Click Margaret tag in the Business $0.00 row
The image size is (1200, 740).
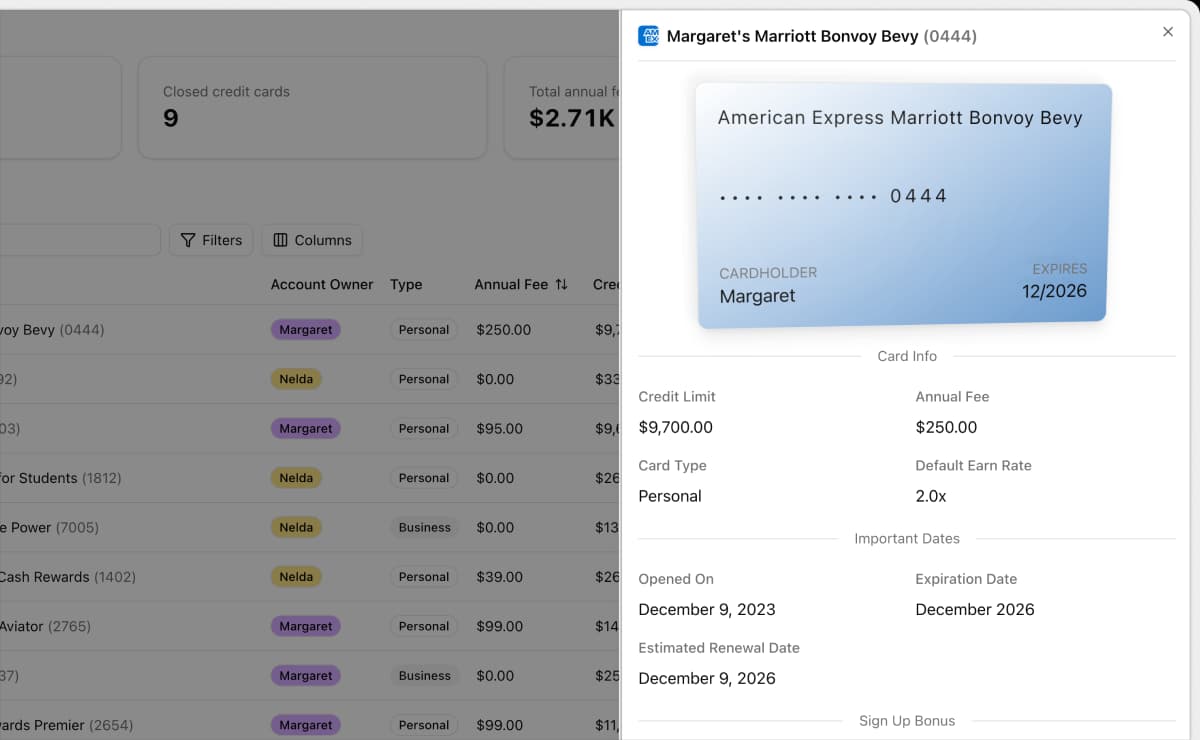tap(306, 676)
